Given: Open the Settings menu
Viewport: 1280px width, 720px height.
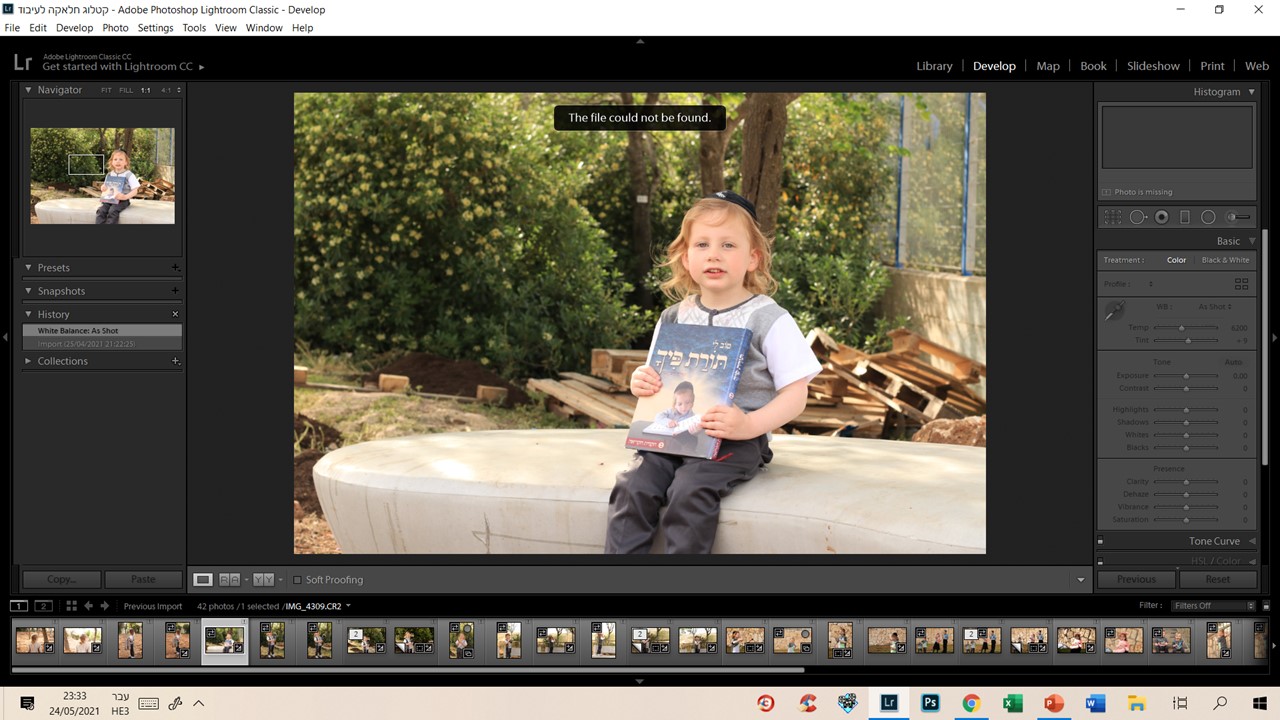Looking at the screenshot, I should point(155,28).
